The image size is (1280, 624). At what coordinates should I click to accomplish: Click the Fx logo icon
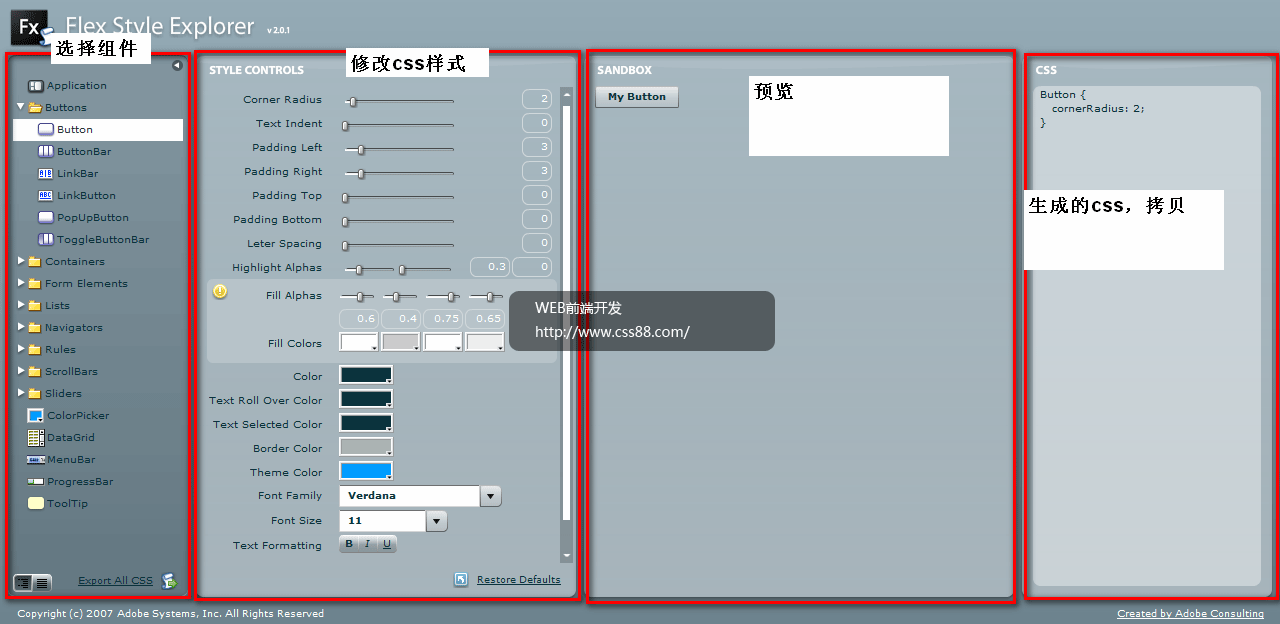tap(30, 27)
